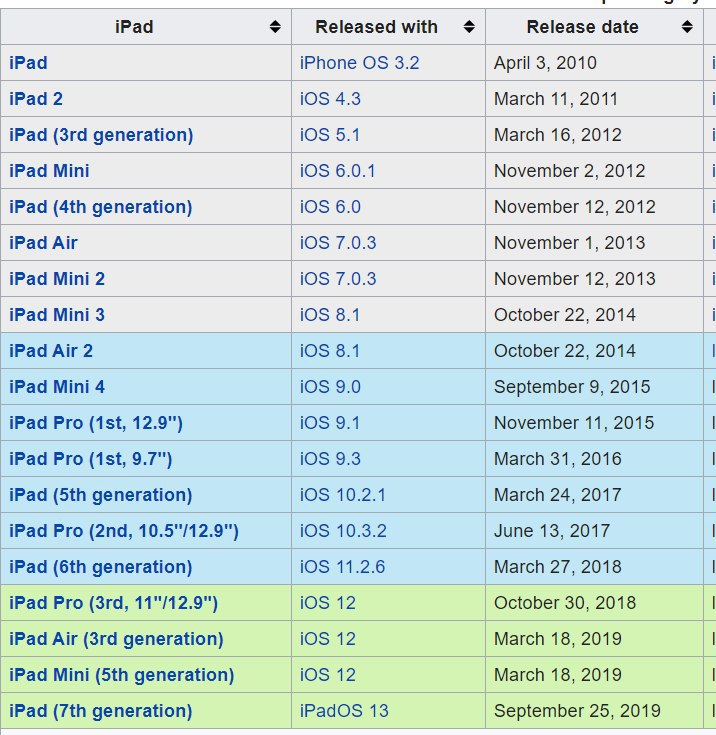Select the September 9, 2015 release date
716x735 pixels.
coord(572,387)
